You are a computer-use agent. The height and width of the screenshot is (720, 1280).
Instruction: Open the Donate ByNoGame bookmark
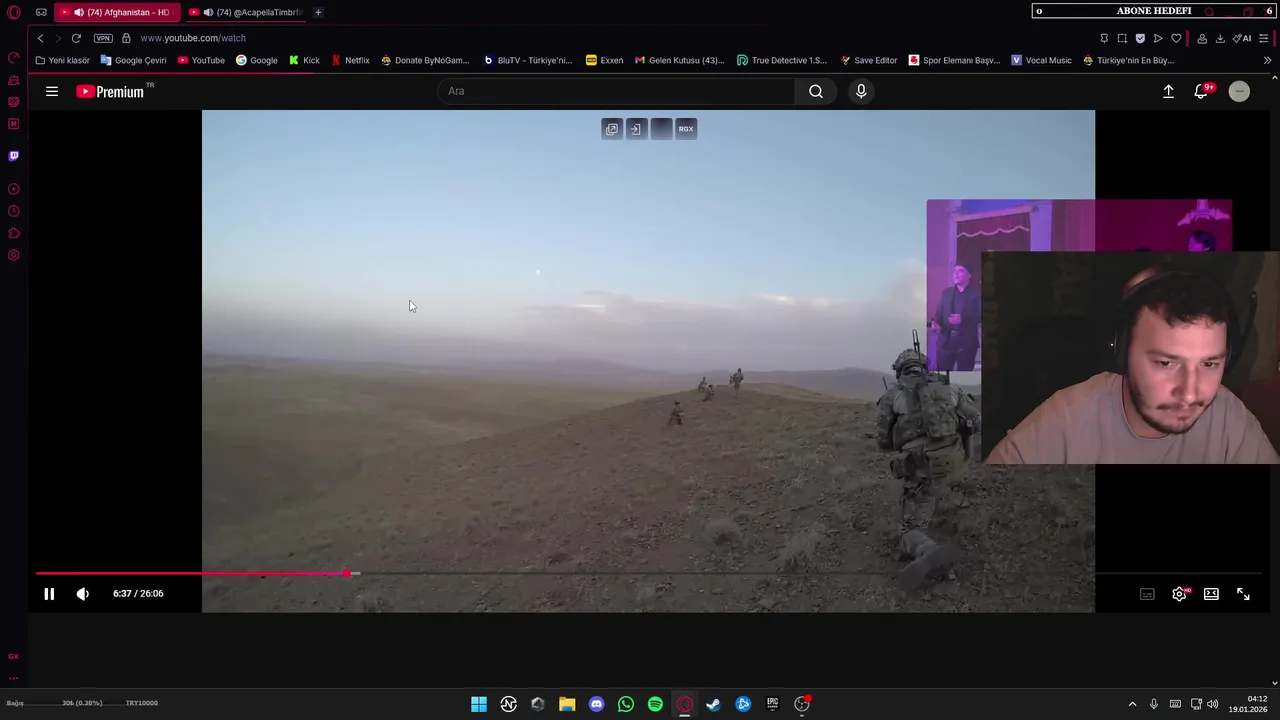(x=425, y=60)
